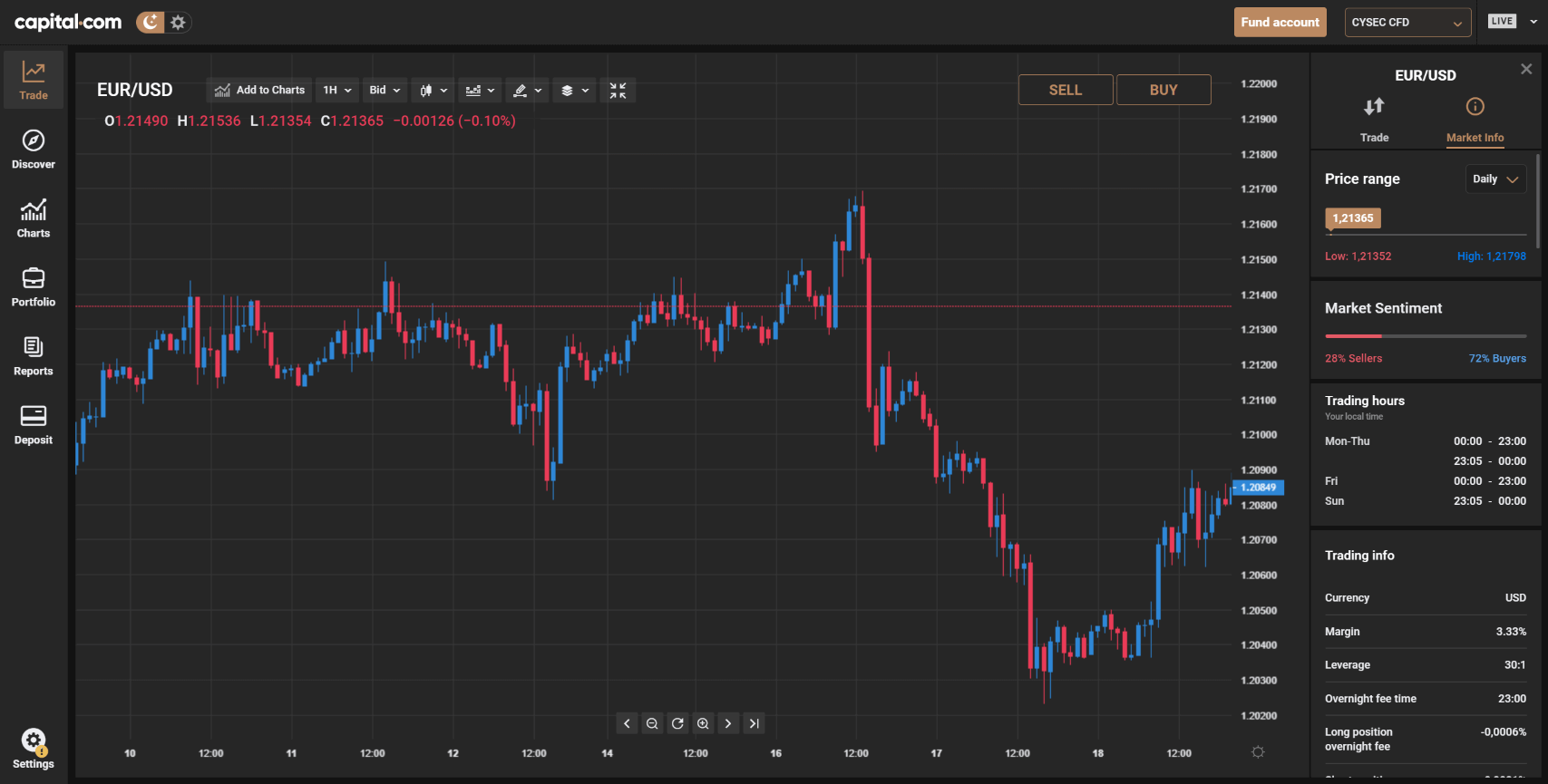Open Settings at the sidebar bottom

[34, 749]
